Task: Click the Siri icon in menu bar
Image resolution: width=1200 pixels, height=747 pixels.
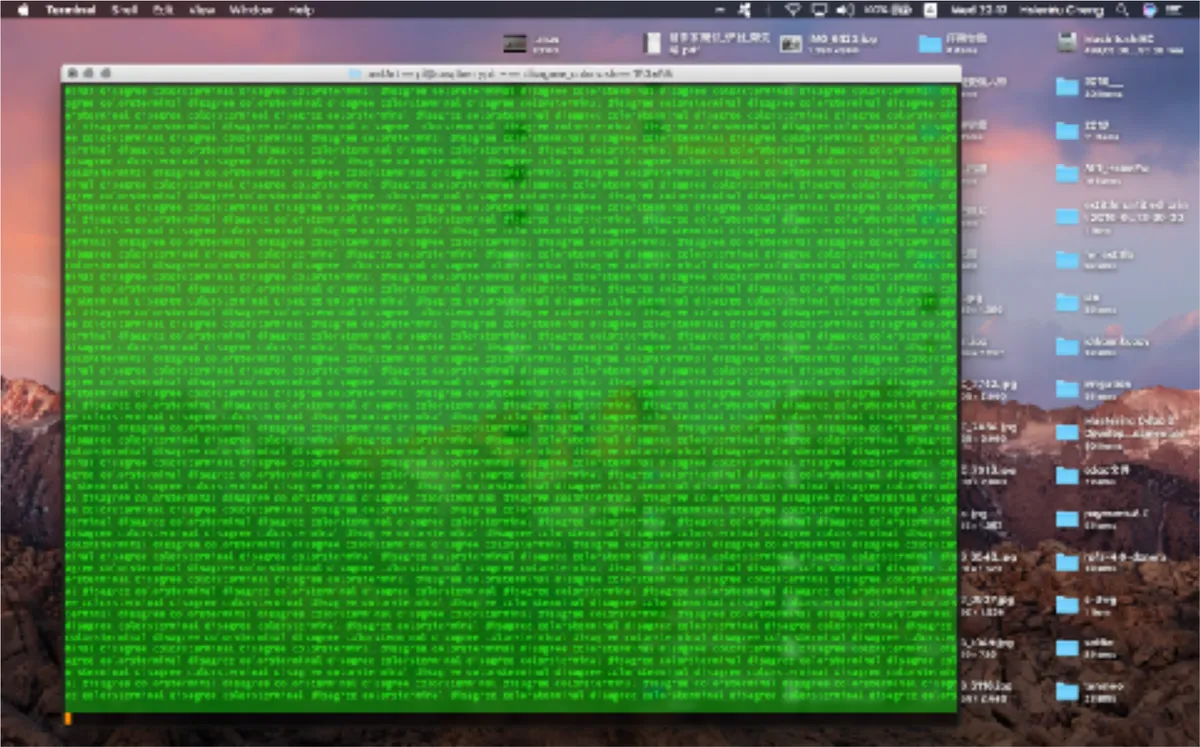Action: click(1150, 10)
